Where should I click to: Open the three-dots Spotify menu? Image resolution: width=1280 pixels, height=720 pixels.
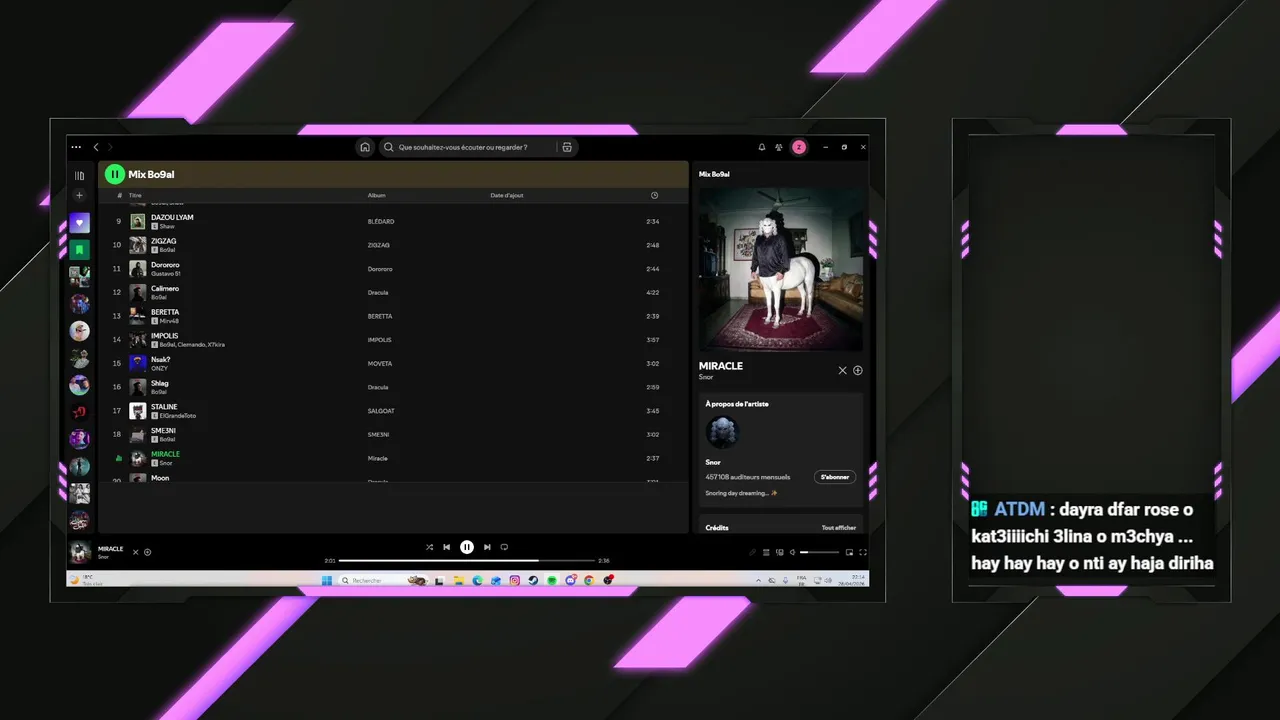tap(76, 147)
